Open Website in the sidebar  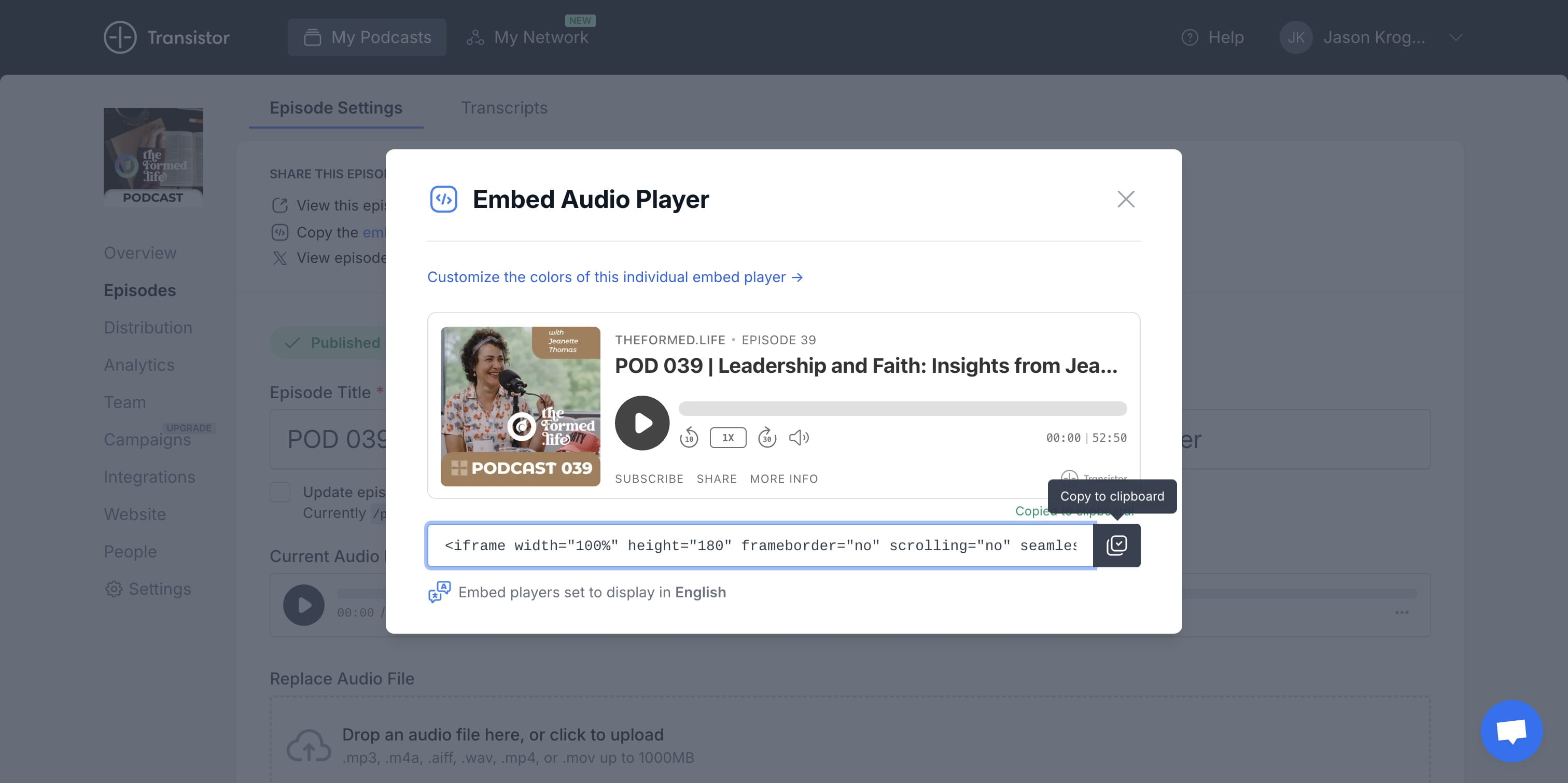coord(134,514)
